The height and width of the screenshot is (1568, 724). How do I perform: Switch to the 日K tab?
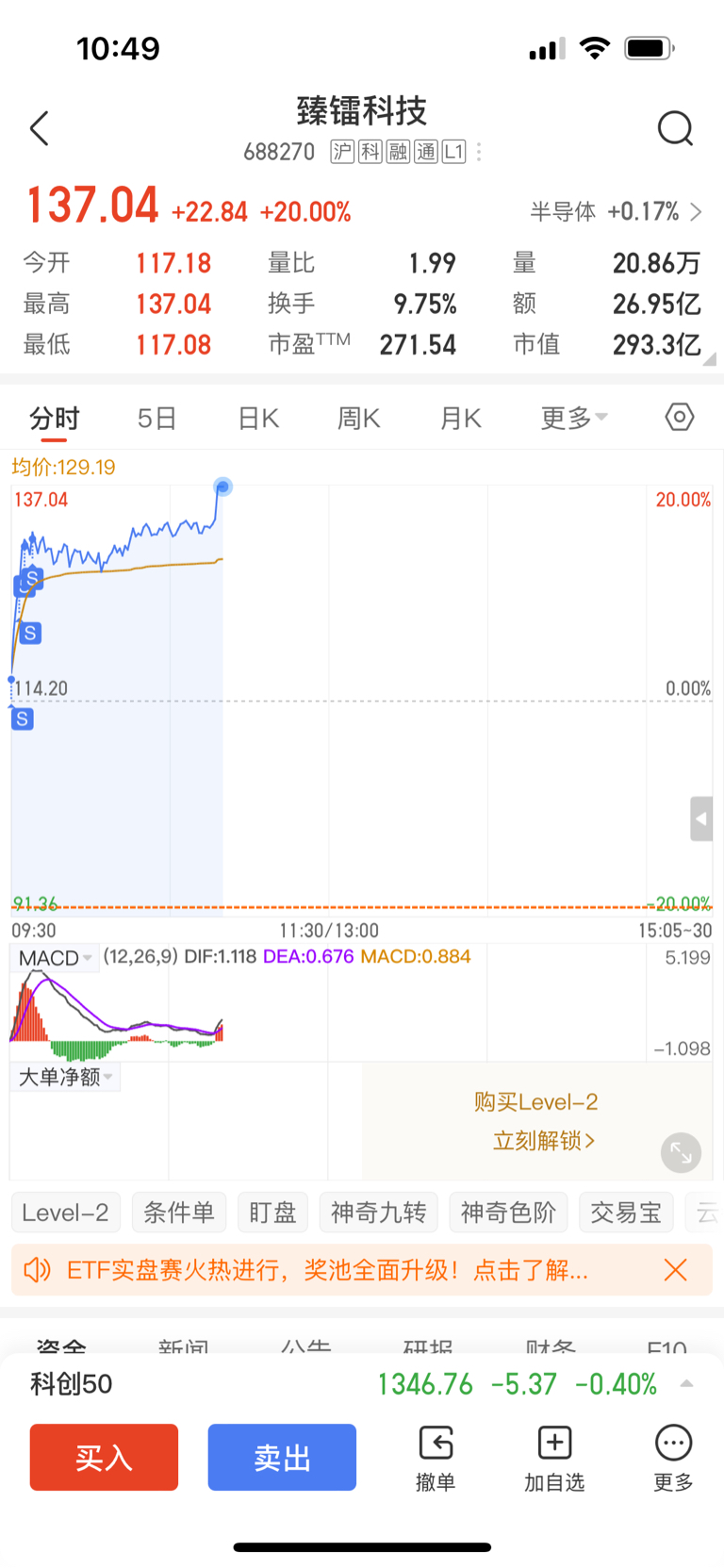(258, 418)
